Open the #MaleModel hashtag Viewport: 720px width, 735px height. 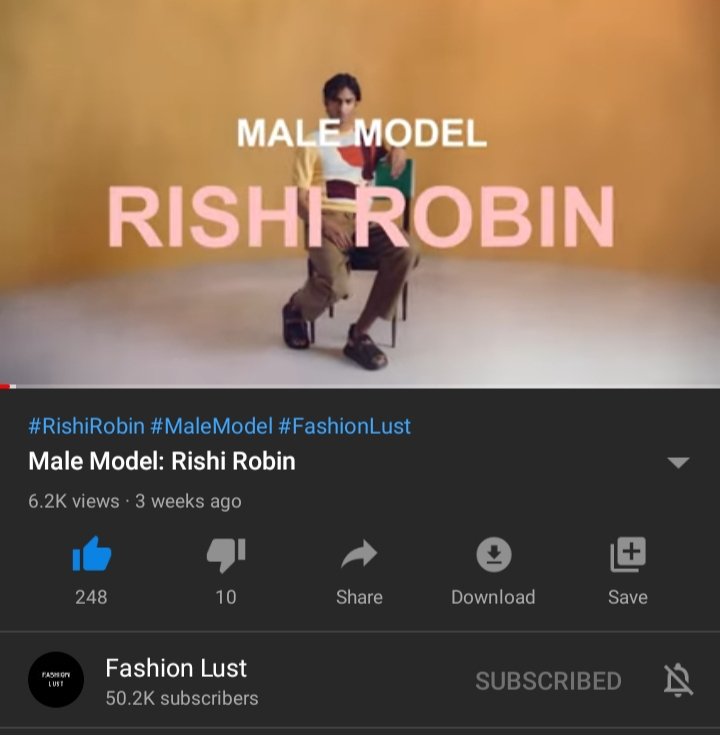click(x=211, y=426)
